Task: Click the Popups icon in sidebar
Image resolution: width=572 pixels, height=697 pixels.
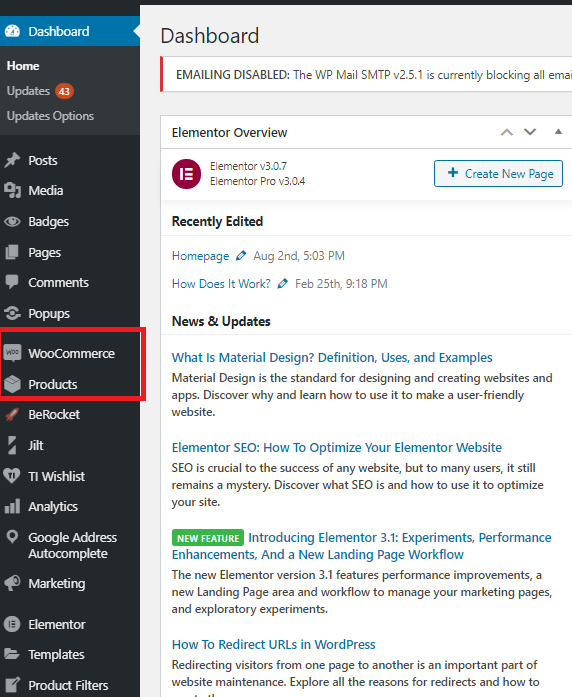Action: [x=12, y=313]
